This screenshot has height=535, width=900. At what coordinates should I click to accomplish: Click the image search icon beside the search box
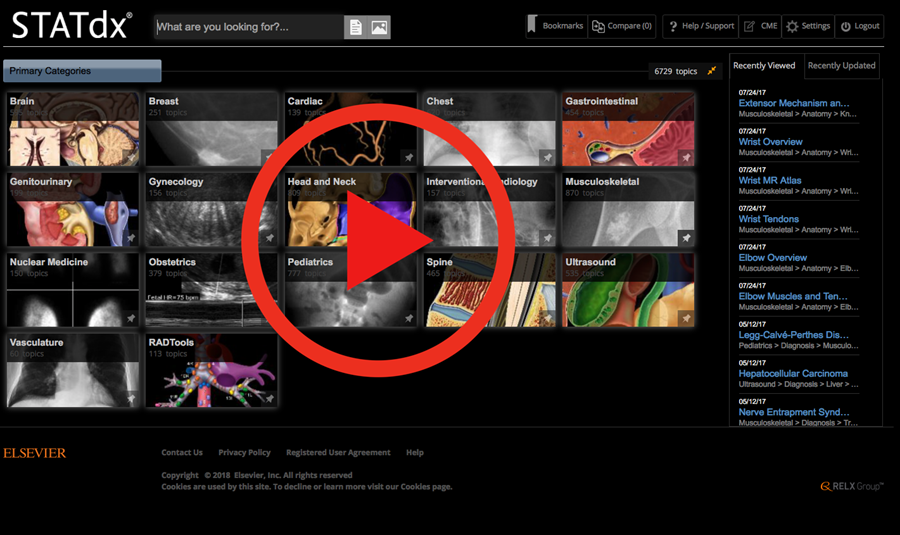coord(379,27)
